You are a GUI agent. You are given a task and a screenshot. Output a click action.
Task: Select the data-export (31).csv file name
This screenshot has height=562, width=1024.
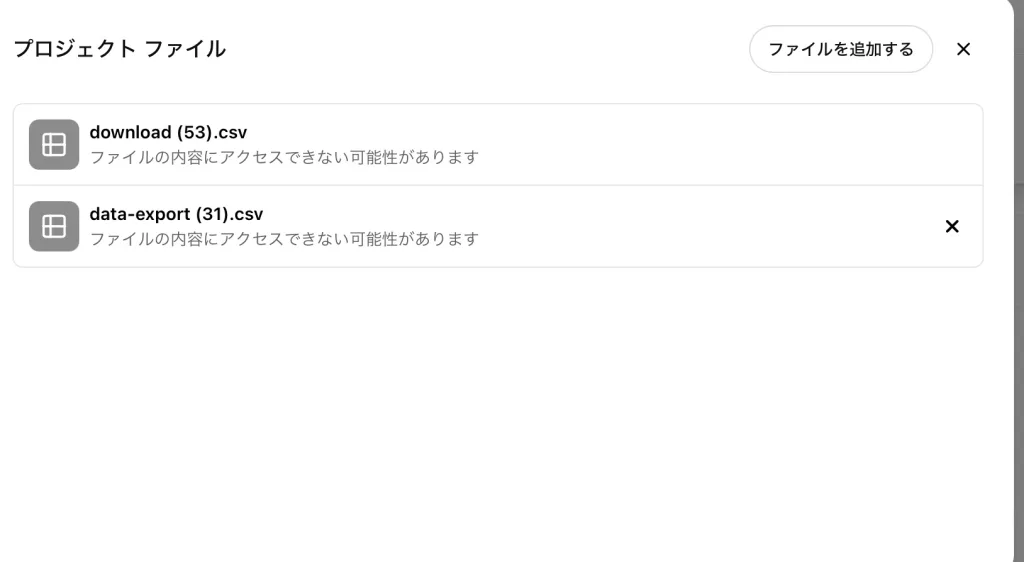pos(176,214)
